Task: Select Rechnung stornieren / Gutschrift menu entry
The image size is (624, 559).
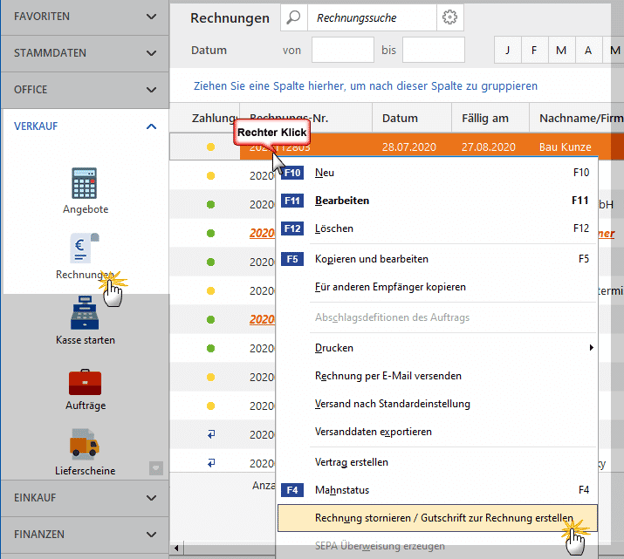Action: click(443, 518)
